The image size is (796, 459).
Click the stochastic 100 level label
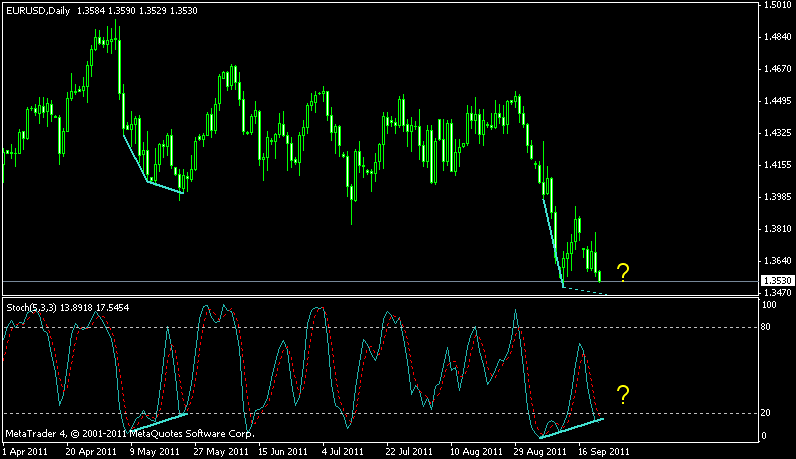click(x=770, y=305)
